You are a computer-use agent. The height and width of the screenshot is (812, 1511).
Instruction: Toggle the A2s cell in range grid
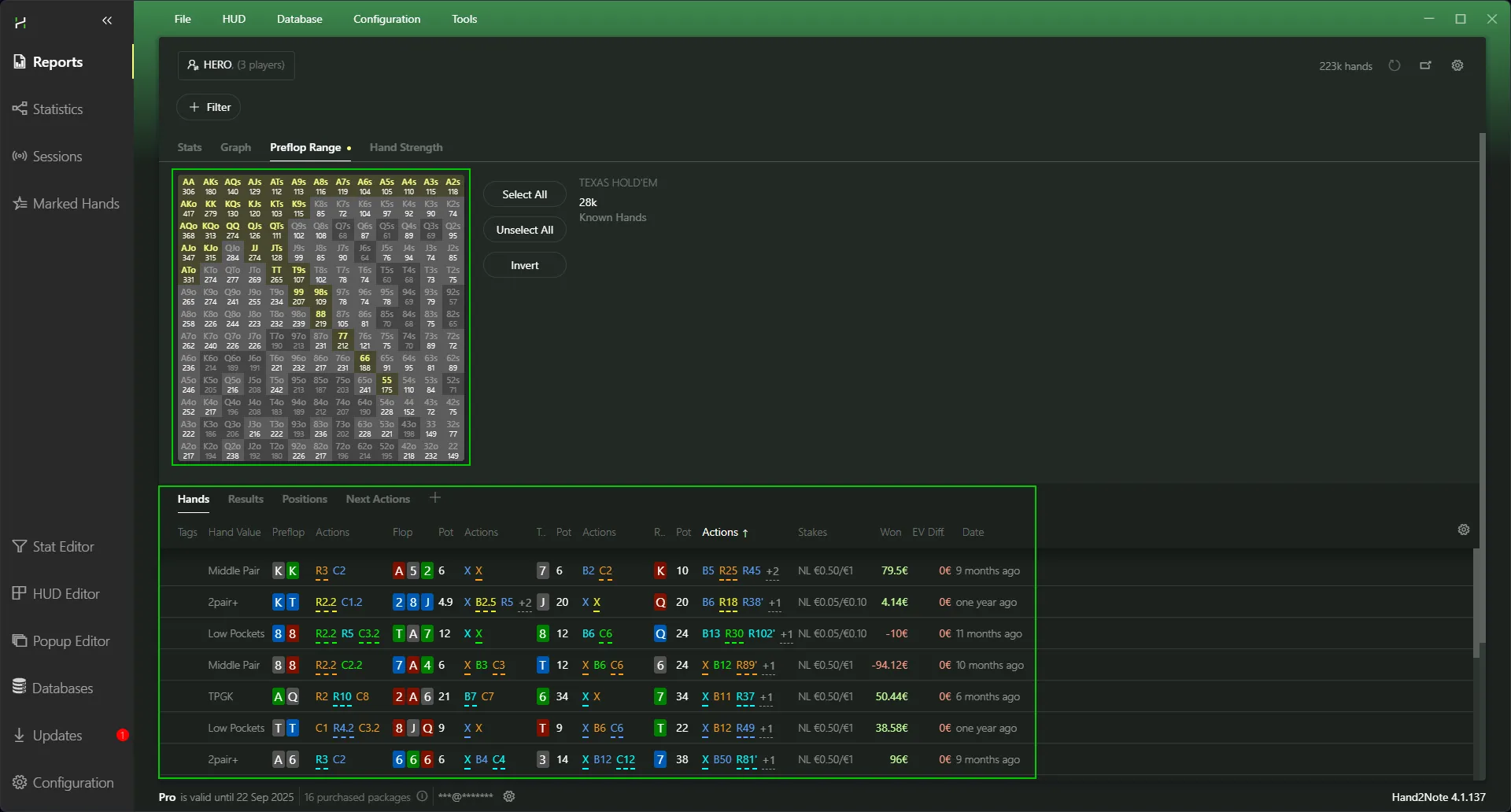[453, 186]
